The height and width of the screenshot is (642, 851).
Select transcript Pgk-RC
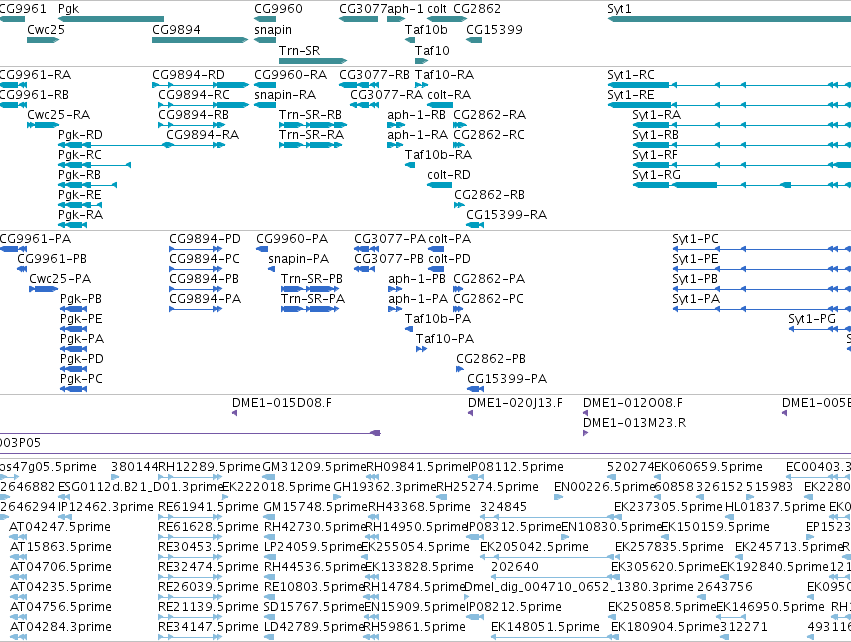click(x=94, y=165)
